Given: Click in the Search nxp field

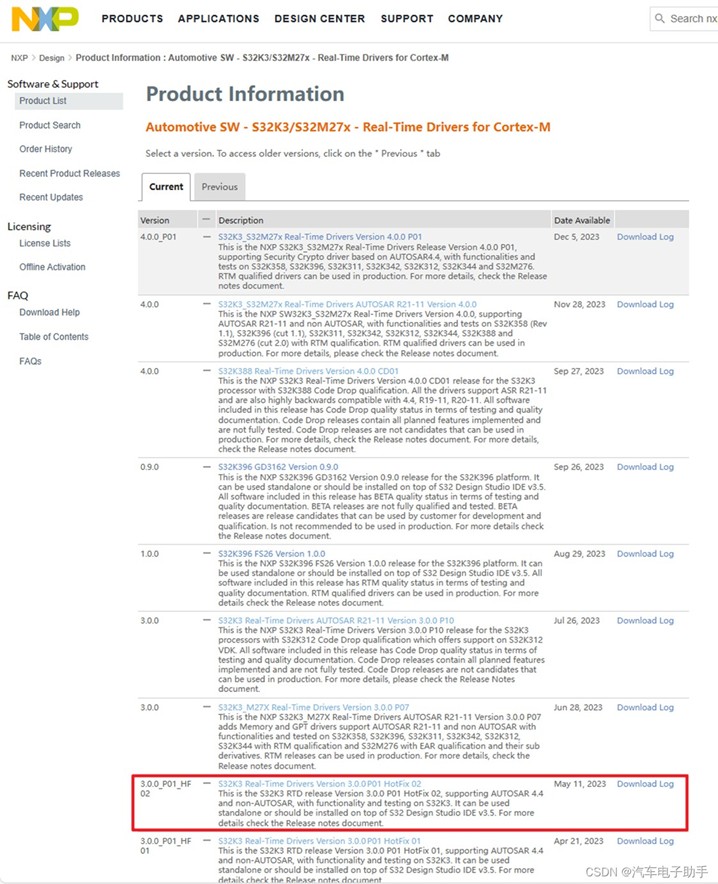Looking at the screenshot, I should (x=690, y=18).
